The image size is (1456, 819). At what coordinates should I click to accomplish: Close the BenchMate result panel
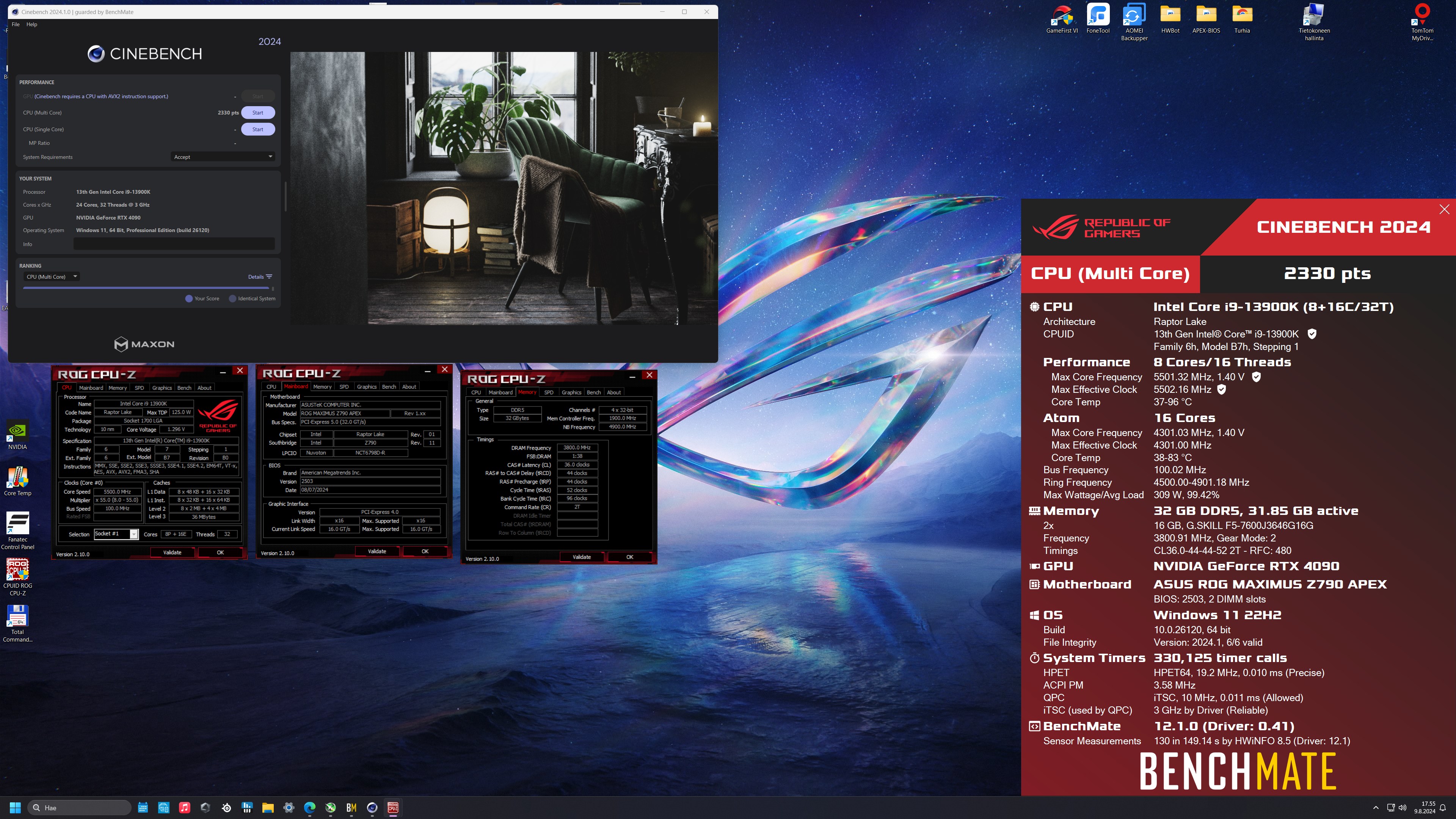point(1444,209)
